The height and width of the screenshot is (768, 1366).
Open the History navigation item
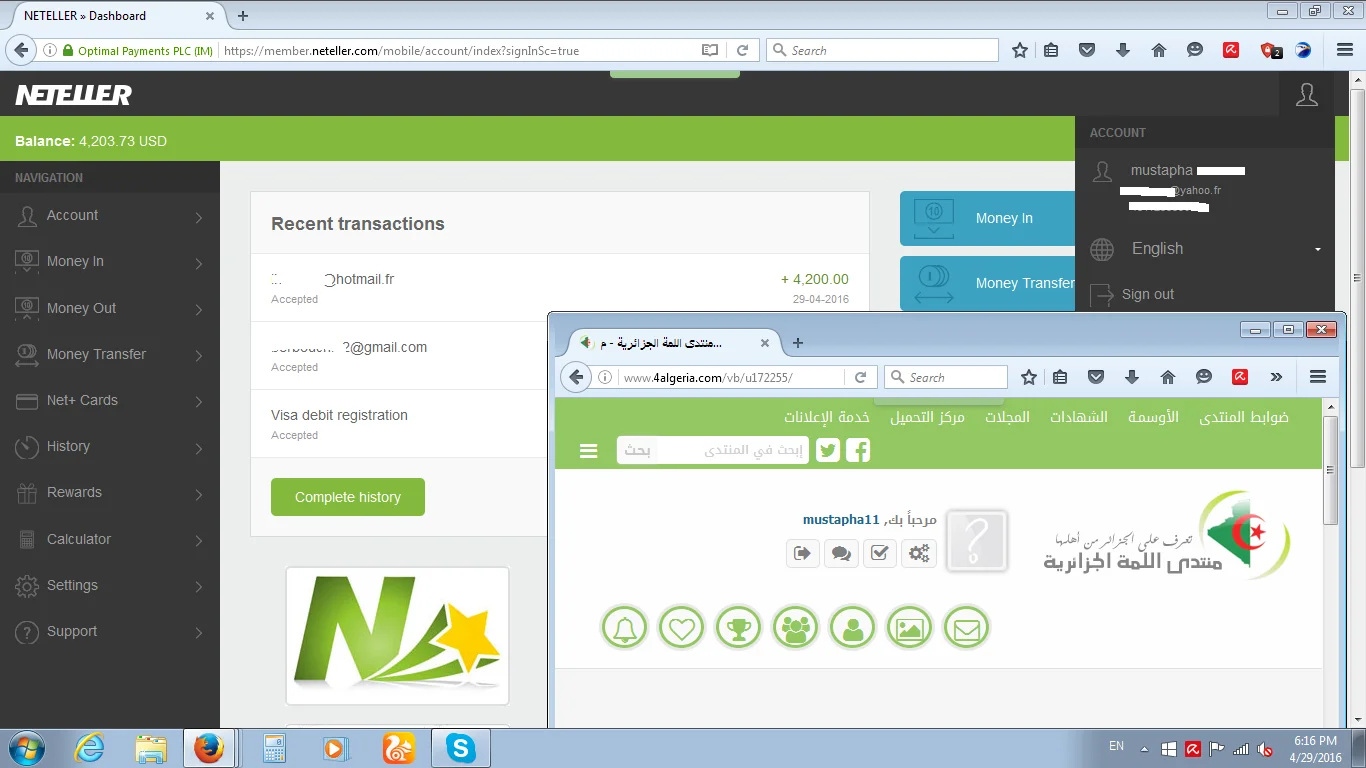click(109, 447)
